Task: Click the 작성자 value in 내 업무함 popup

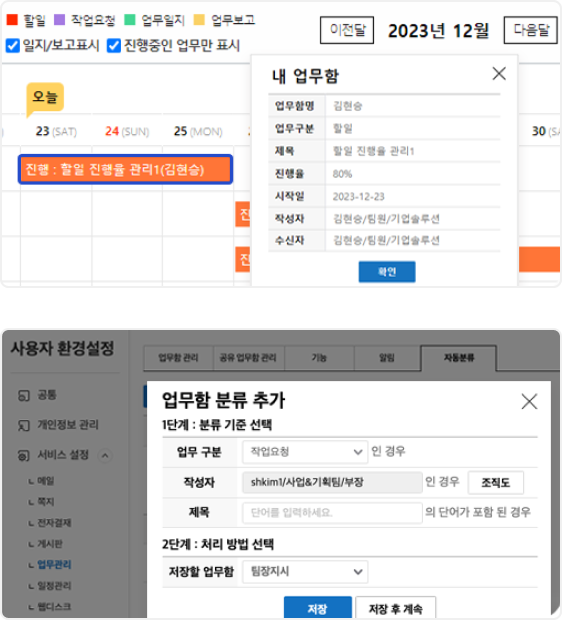Action: click(386, 219)
